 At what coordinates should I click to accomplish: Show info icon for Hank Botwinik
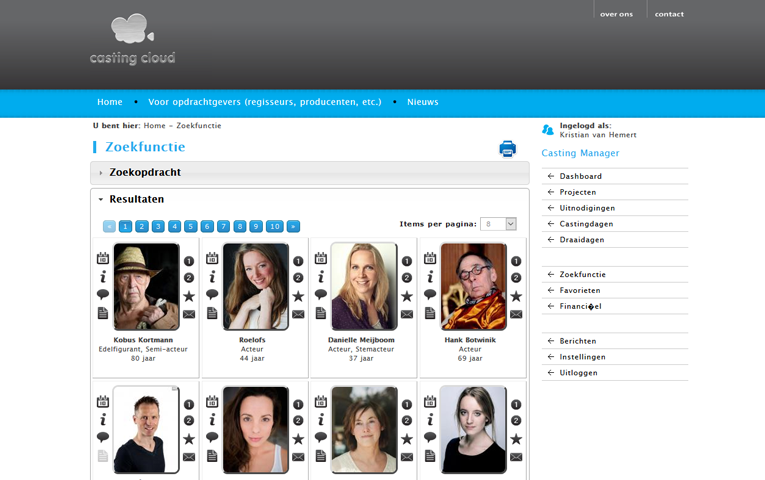(430, 277)
